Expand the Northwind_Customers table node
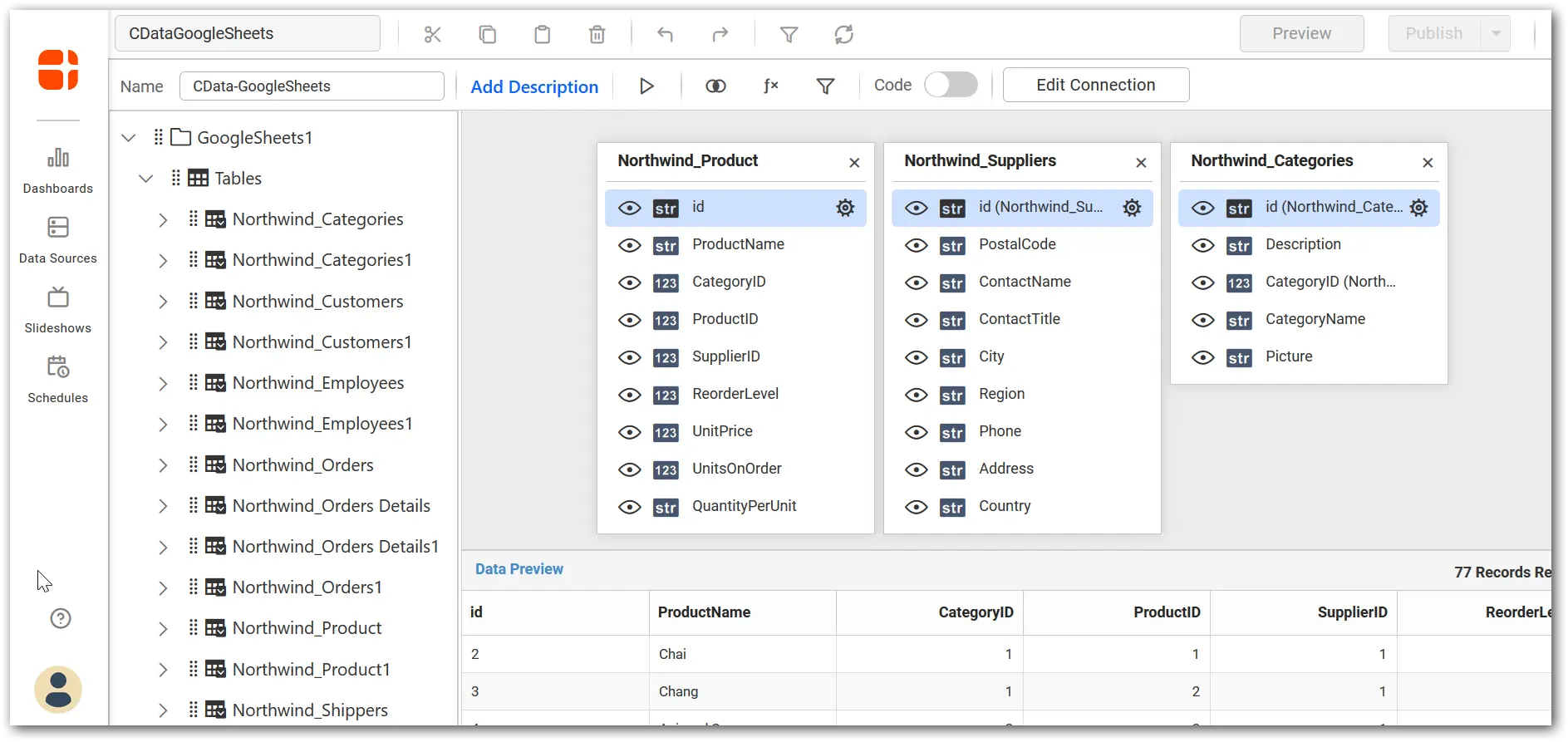The width and height of the screenshot is (1568, 742). pyautogui.click(x=163, y=302)
